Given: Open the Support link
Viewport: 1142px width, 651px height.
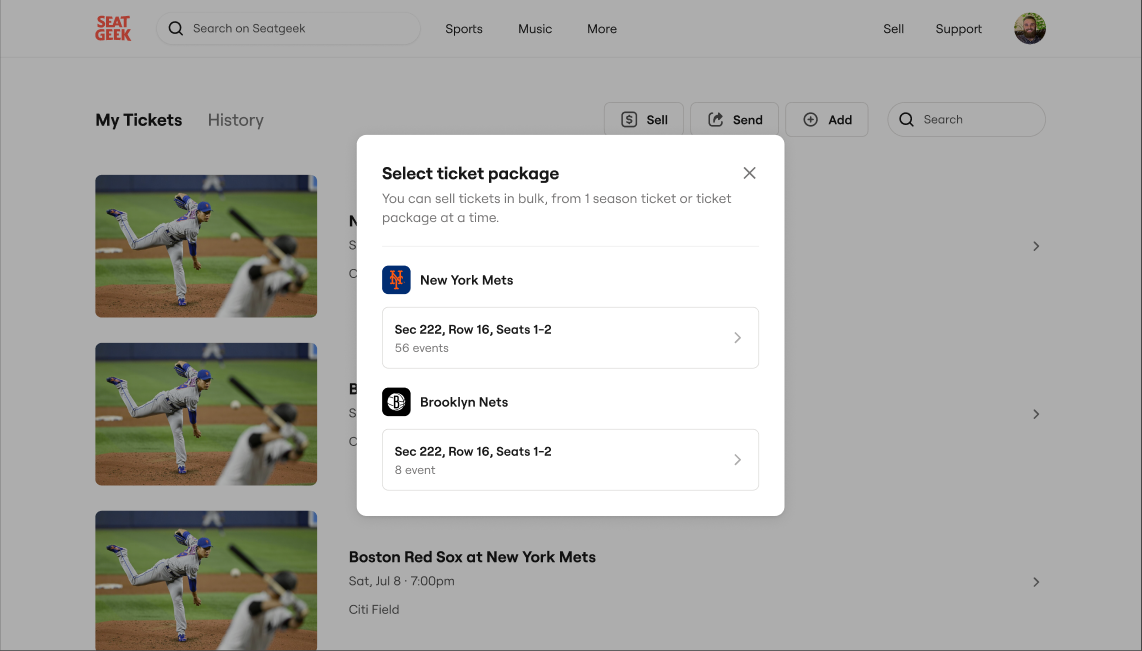Looking at the screenshot, I should (958, 28).
